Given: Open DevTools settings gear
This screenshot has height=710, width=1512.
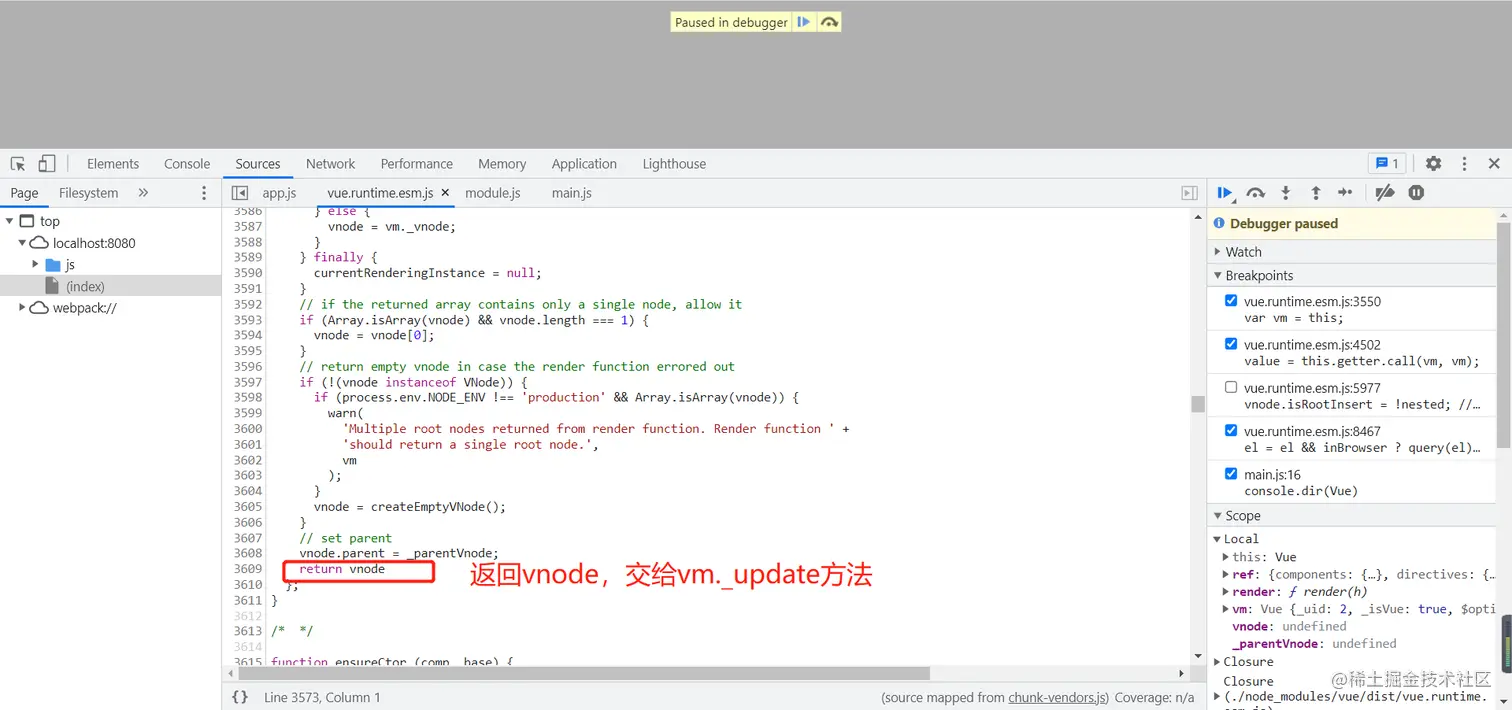Looking at the screenshot, I should pos(1433,164).
